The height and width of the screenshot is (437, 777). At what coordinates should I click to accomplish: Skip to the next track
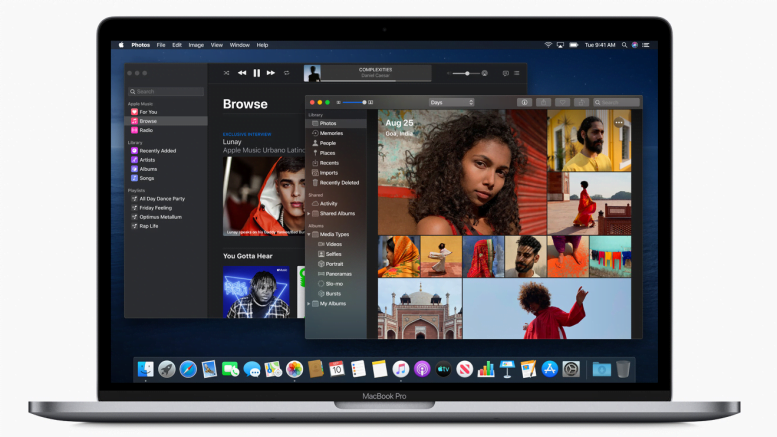point(271,73)
